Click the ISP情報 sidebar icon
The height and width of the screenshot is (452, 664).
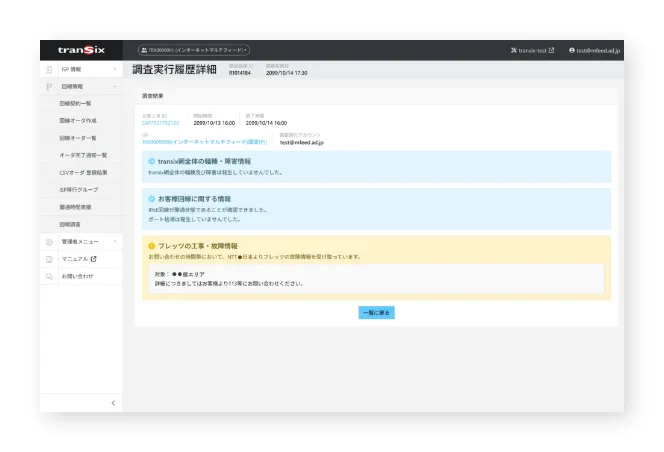[x=49, y=70]
